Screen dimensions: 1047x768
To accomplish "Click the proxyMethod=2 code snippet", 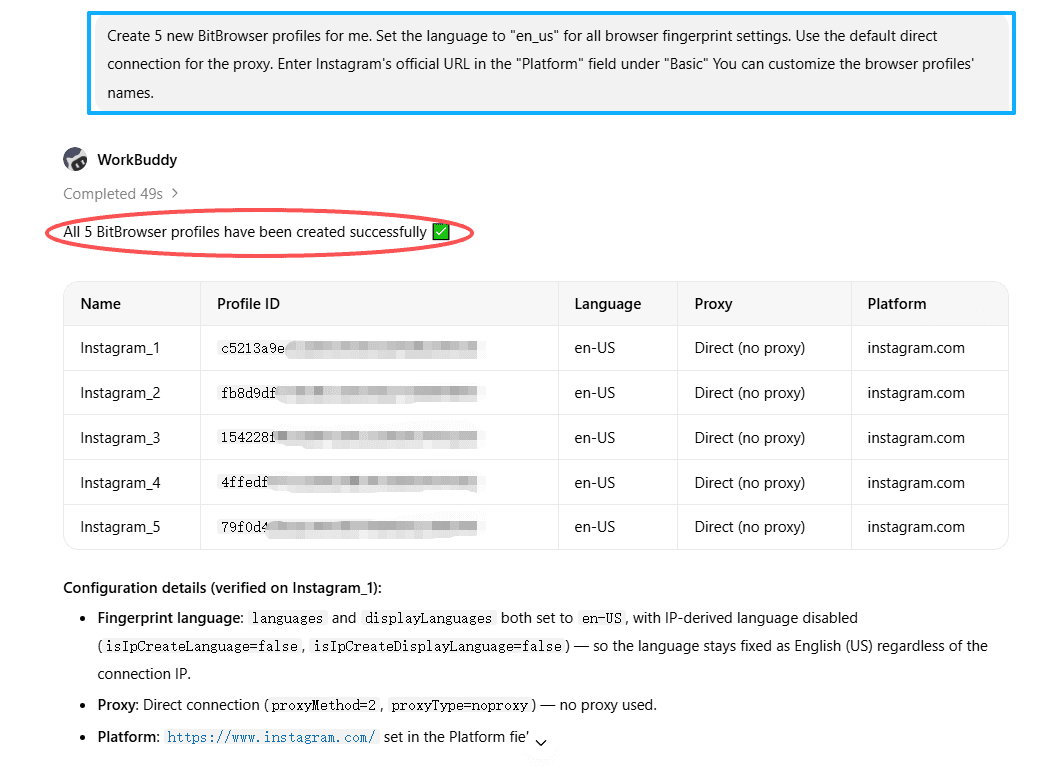I will (323, 705).
